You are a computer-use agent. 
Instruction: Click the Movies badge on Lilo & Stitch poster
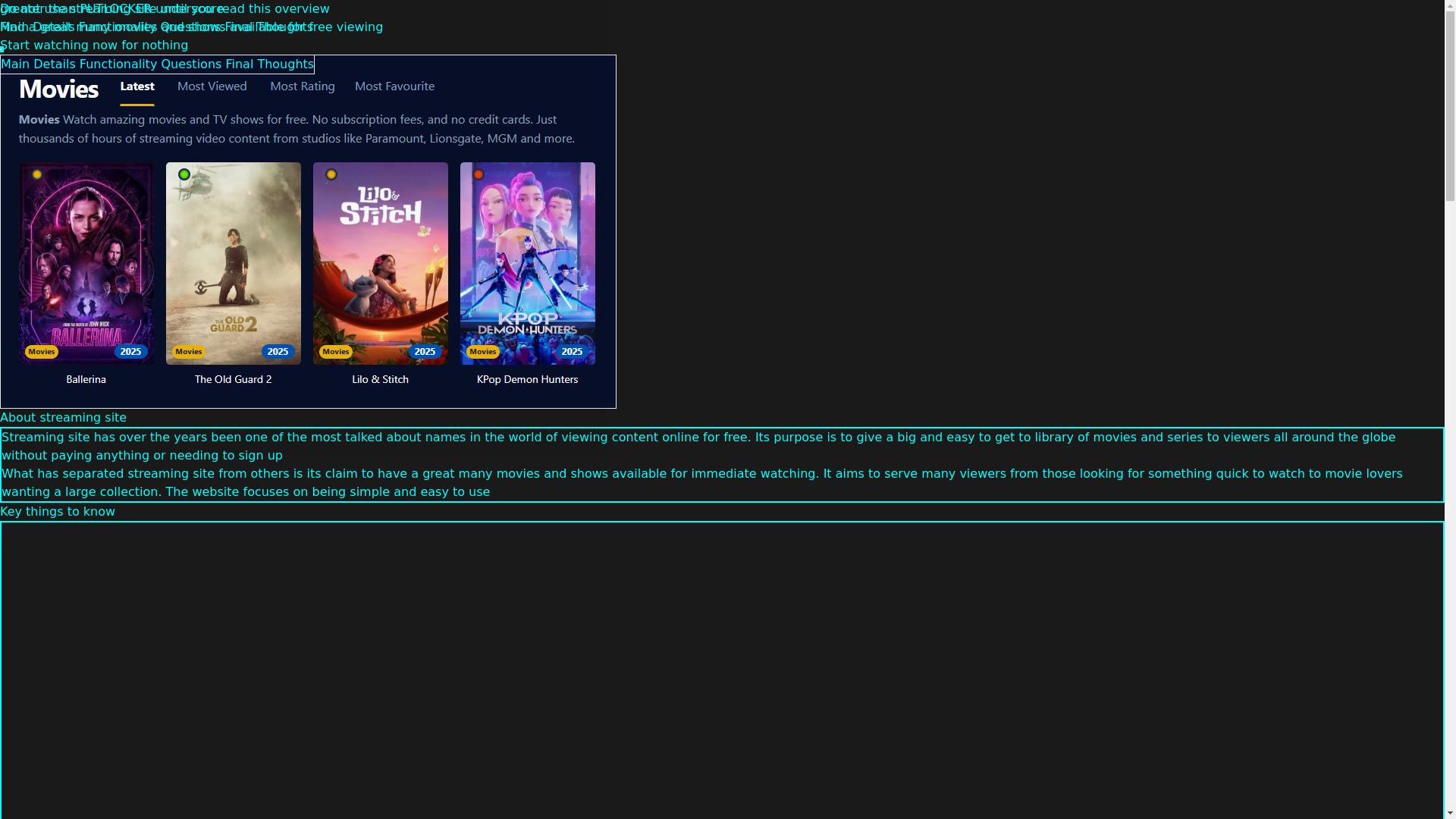click(336, 351)
